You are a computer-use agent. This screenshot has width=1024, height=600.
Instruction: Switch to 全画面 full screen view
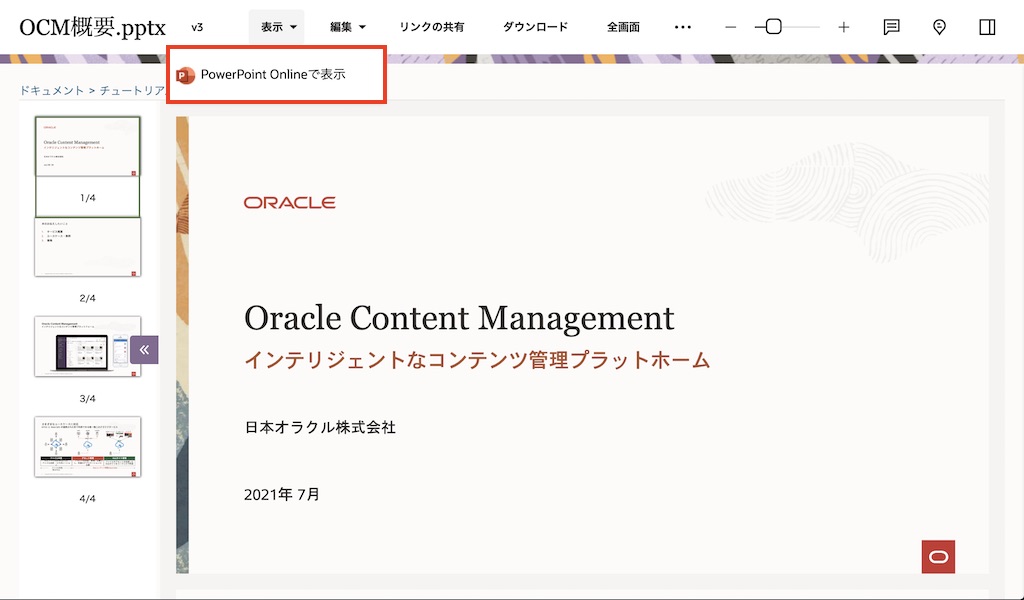[x=623, y=27]
